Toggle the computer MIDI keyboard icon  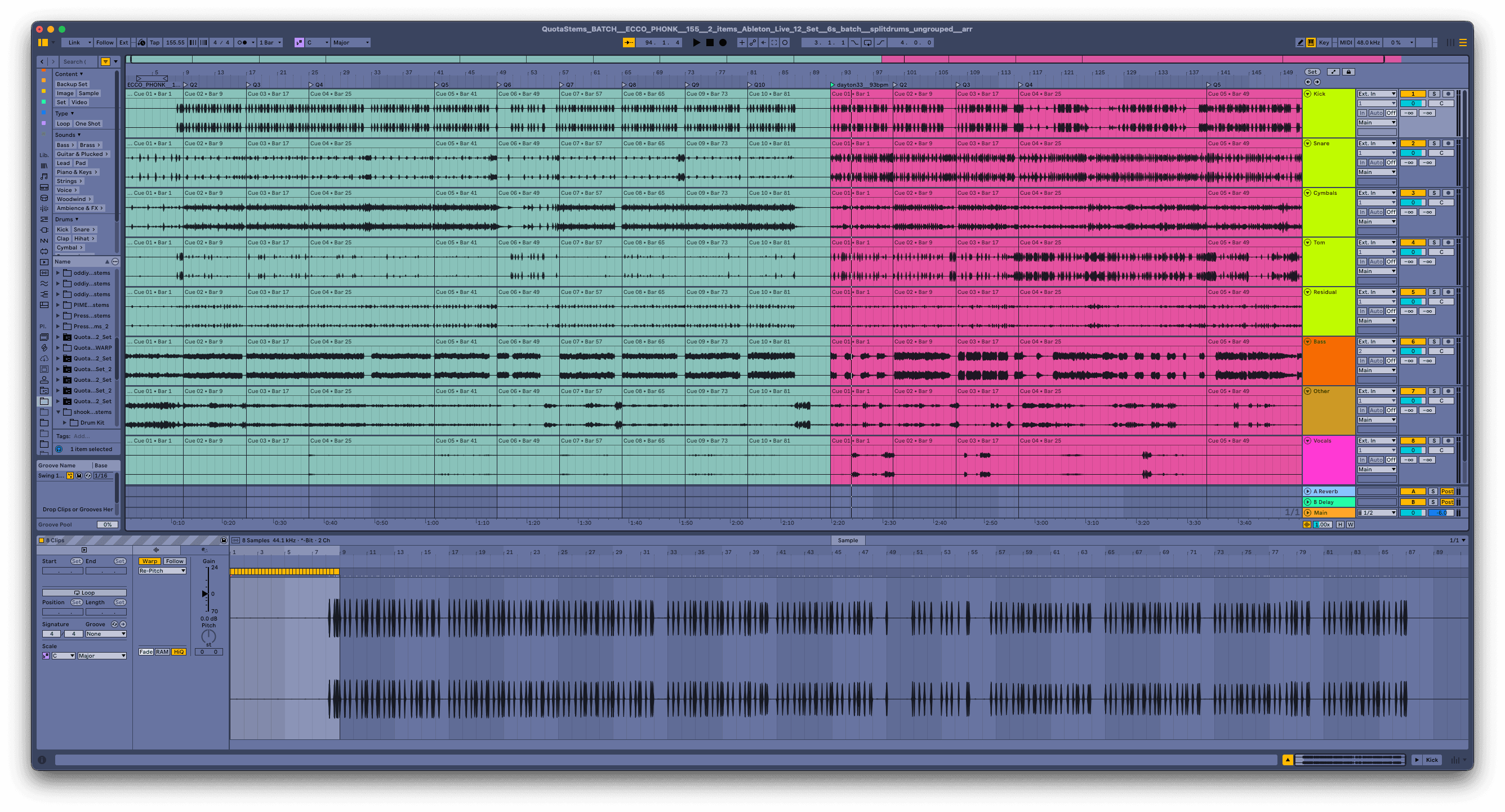point(1311,43)
